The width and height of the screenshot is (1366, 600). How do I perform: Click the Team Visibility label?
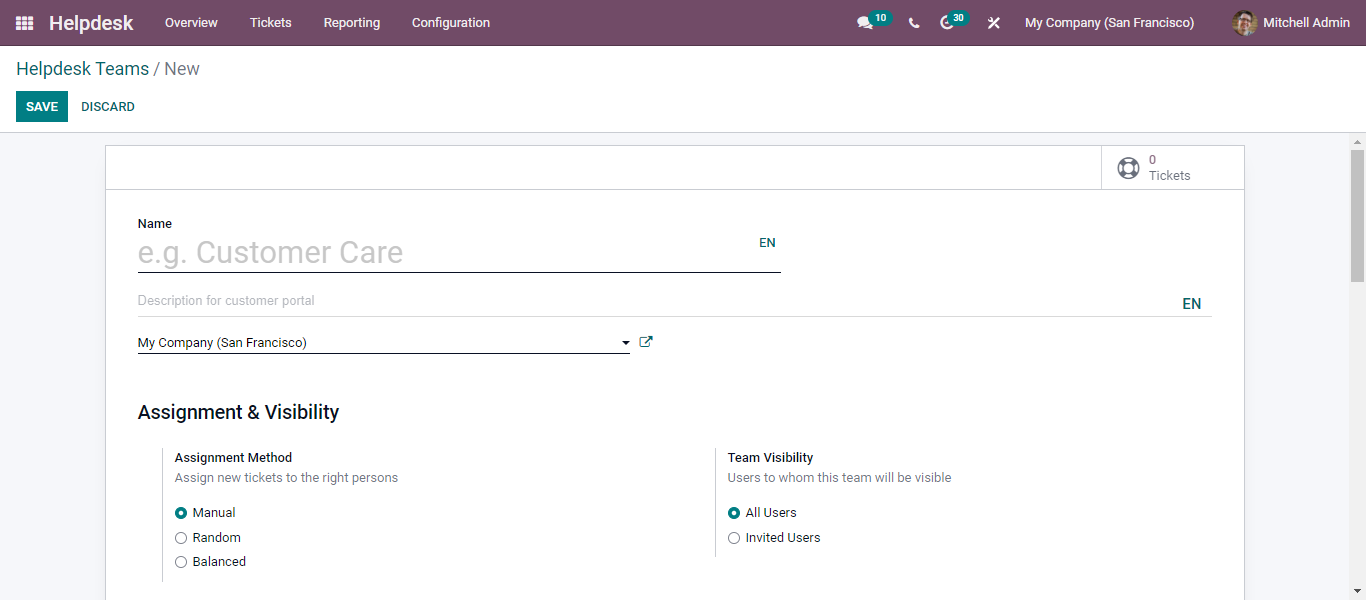770,458
